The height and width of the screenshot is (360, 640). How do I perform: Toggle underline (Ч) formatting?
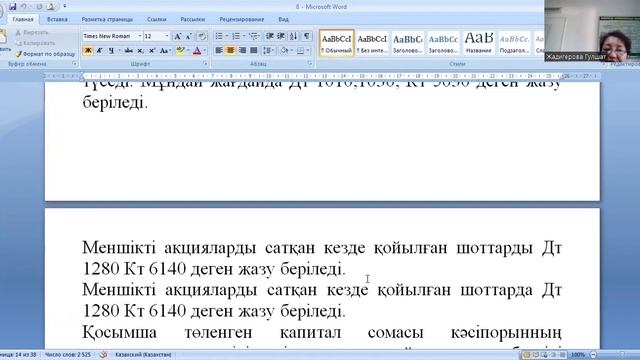click(x=111, y=51)
